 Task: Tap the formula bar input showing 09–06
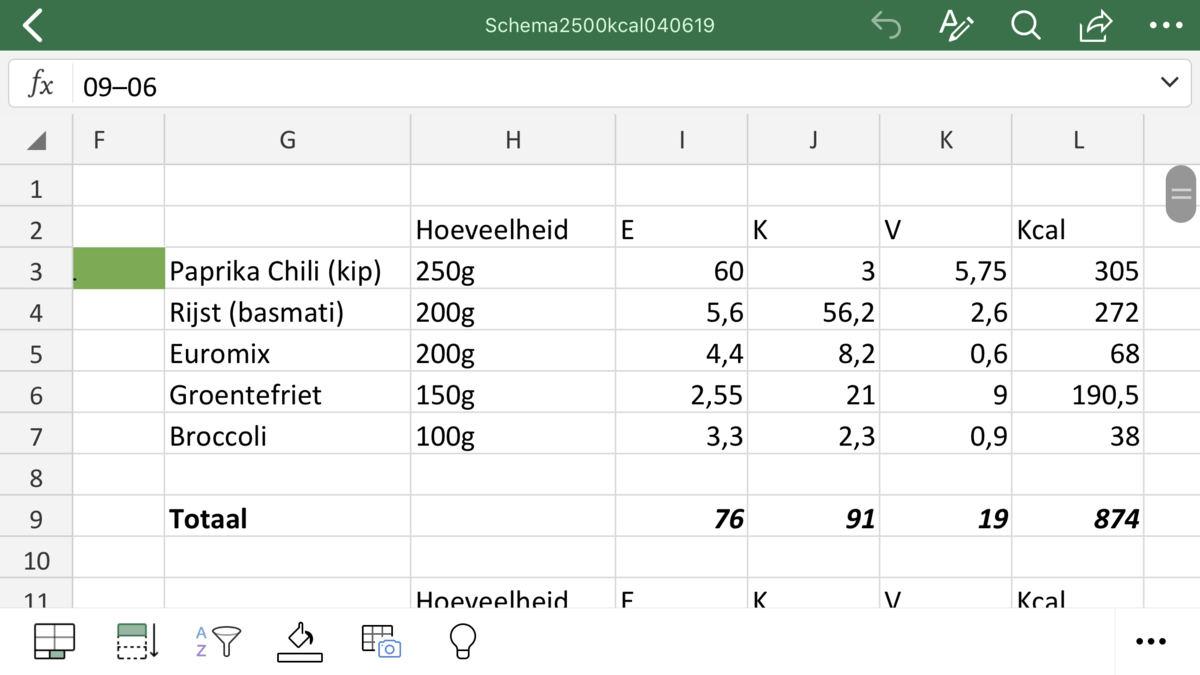pyautogui.click(x=600, y=86)
